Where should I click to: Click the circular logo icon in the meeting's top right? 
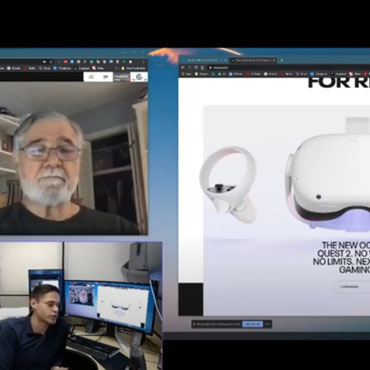point(139,77)
